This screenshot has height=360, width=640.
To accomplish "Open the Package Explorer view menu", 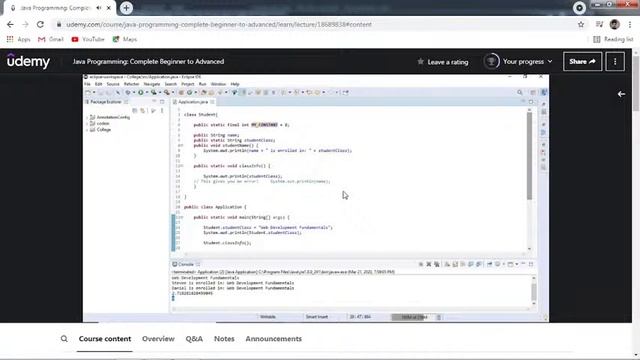I will (x=162, y=111).
